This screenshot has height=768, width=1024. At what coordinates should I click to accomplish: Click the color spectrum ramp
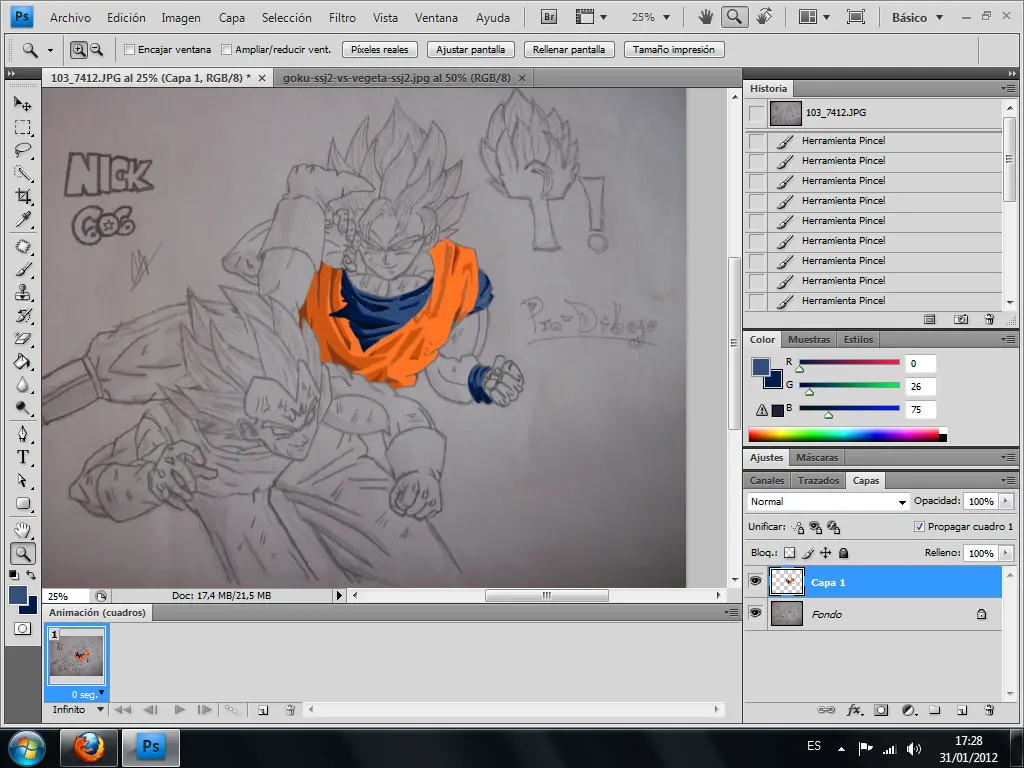point(847,435)
